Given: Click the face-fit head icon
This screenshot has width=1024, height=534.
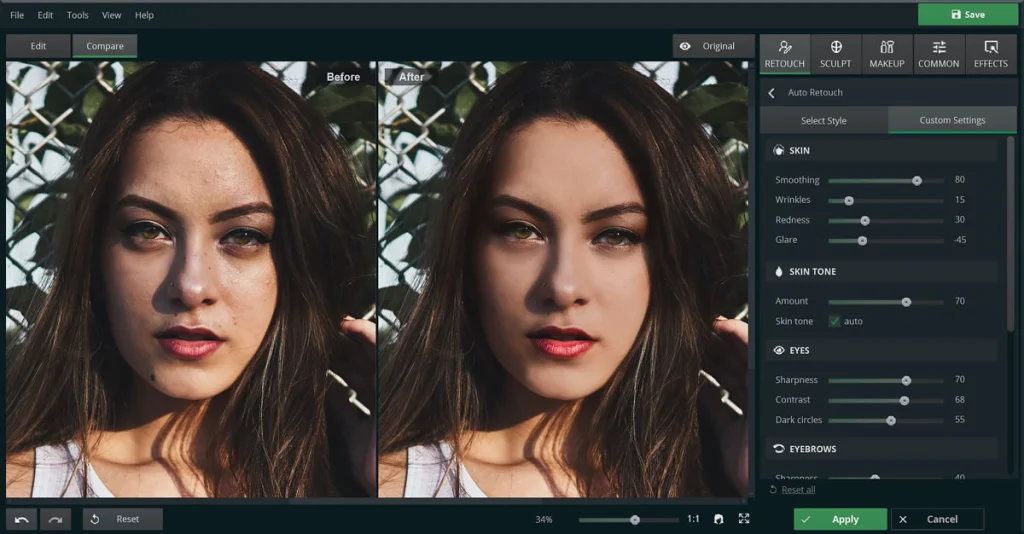Looking at the screenshot, I should coord(718,519).
